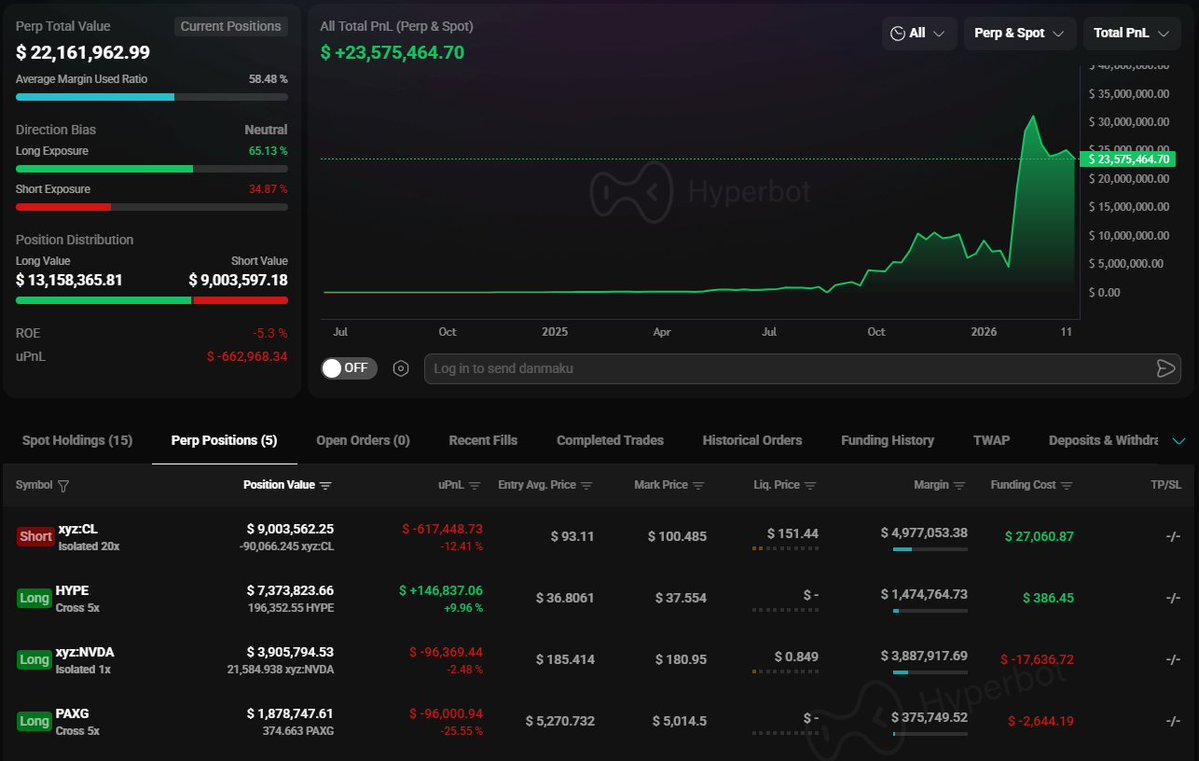Sort by Position Value column icon
Viewport: 1199px width, 761px height.
(x=325, y=486)
